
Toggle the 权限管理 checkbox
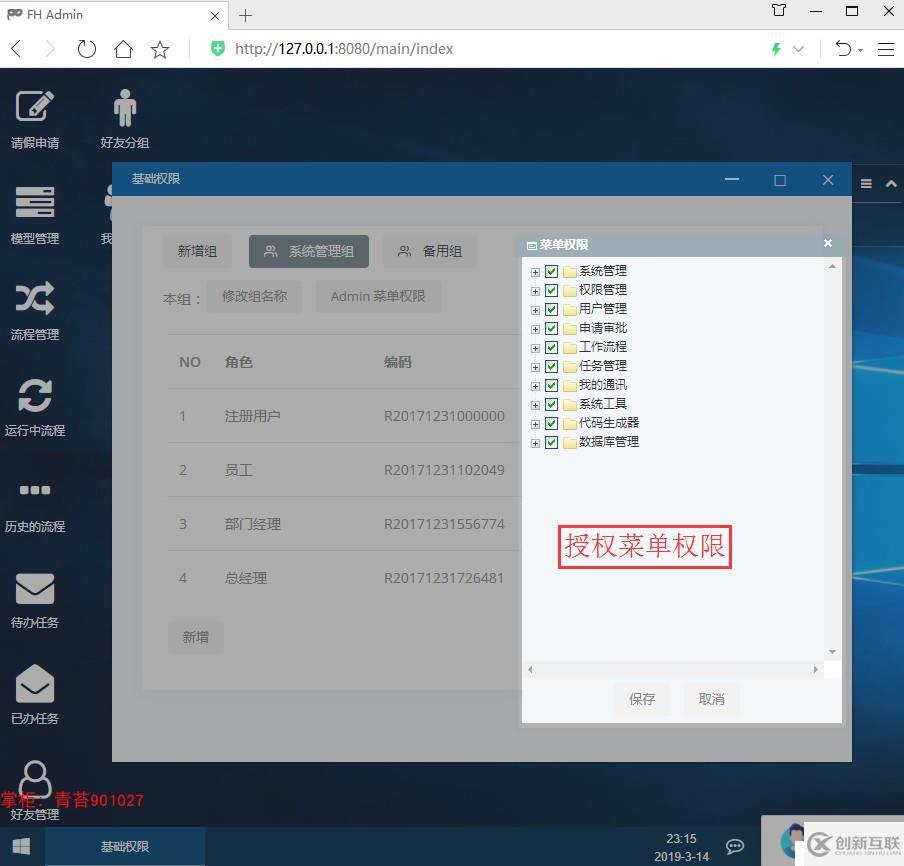(551, 290)
